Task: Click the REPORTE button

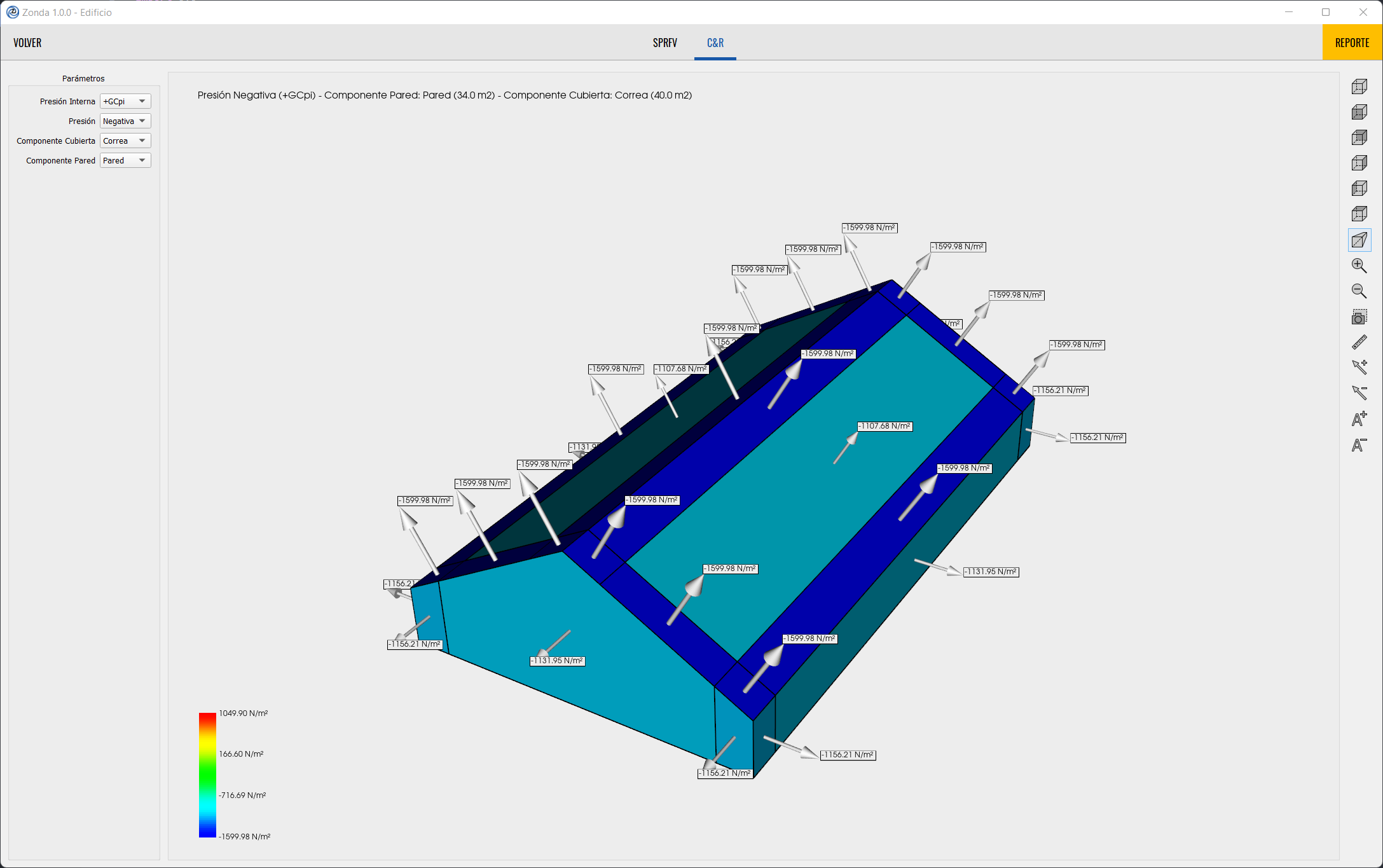Action: [x=1352, y=43]
